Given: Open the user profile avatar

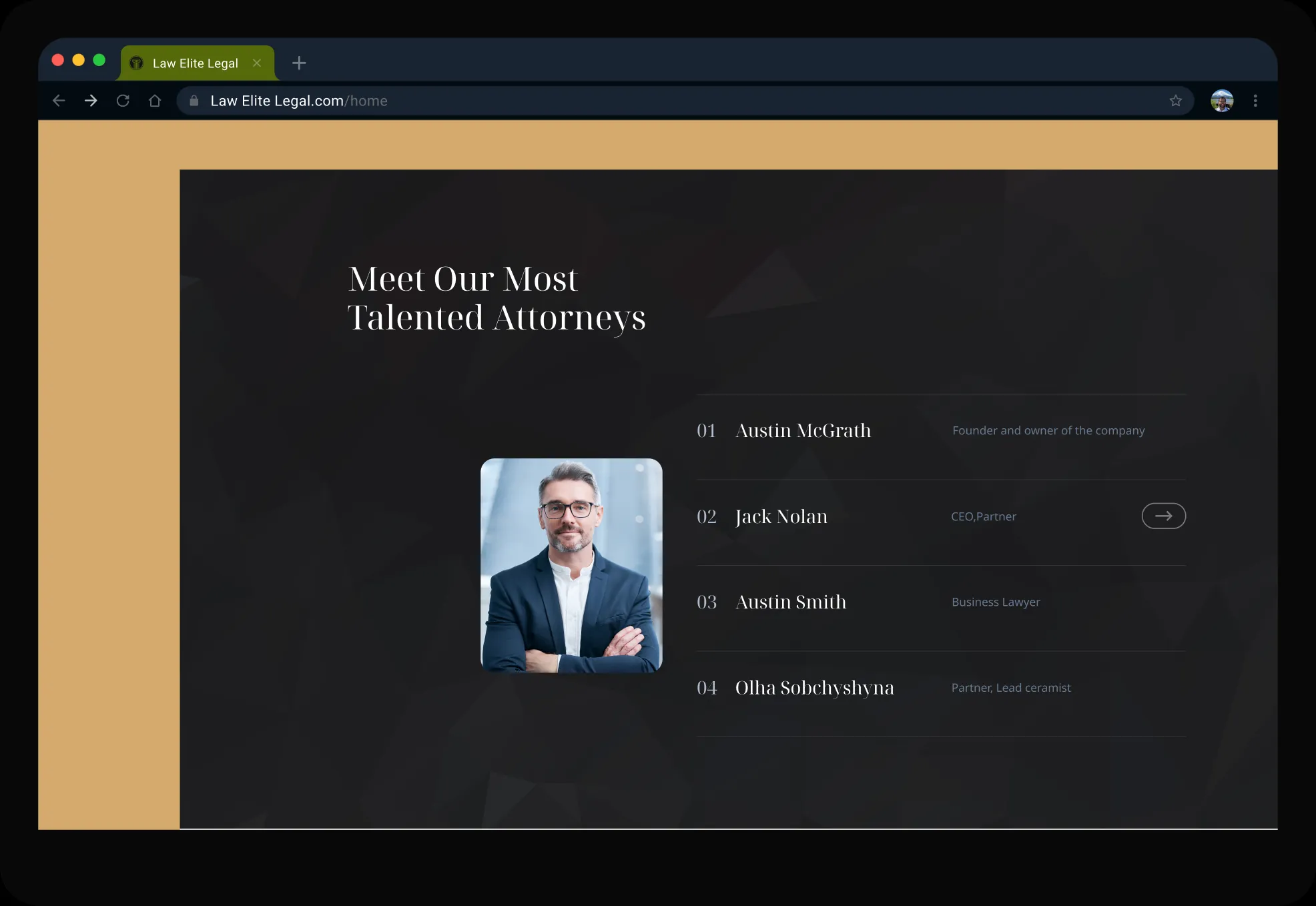Looking at the screenshot, I should 1222,101.
